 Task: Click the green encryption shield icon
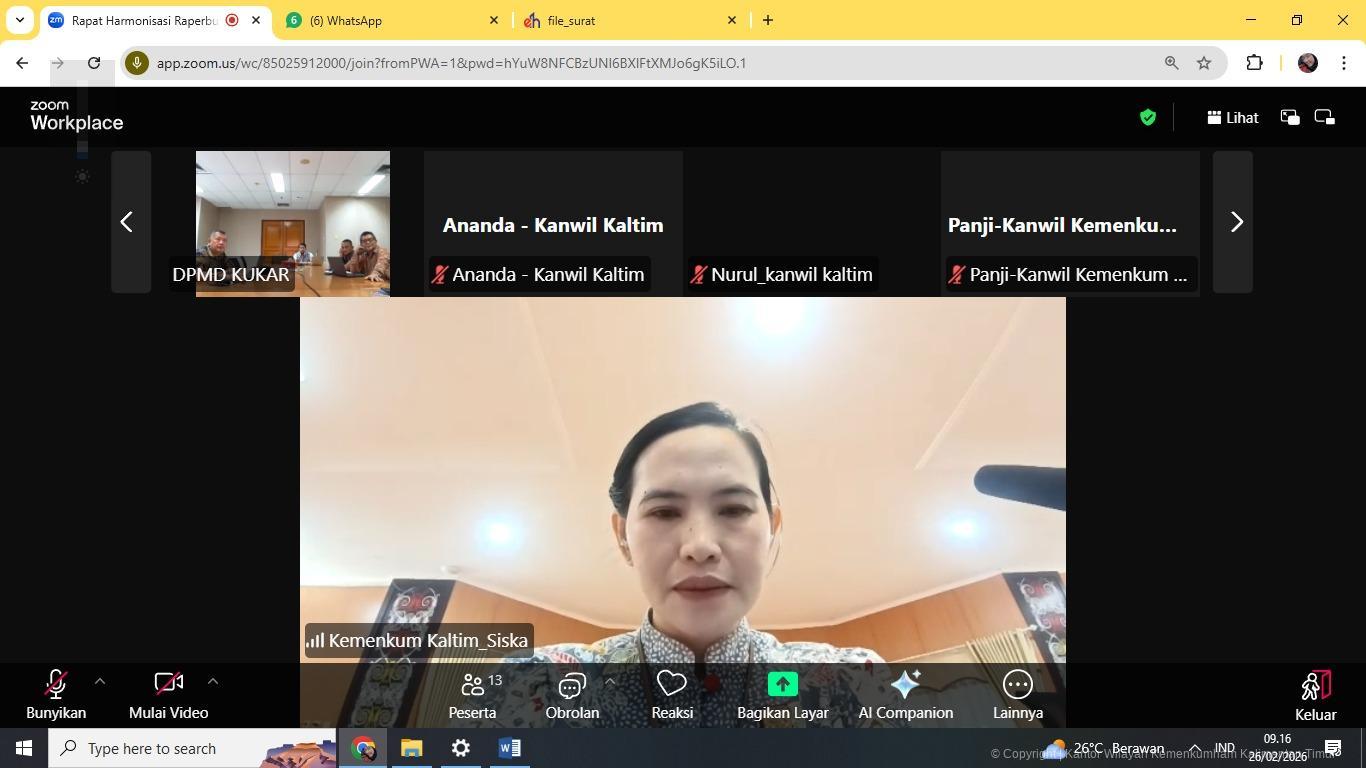point(1147,118)
